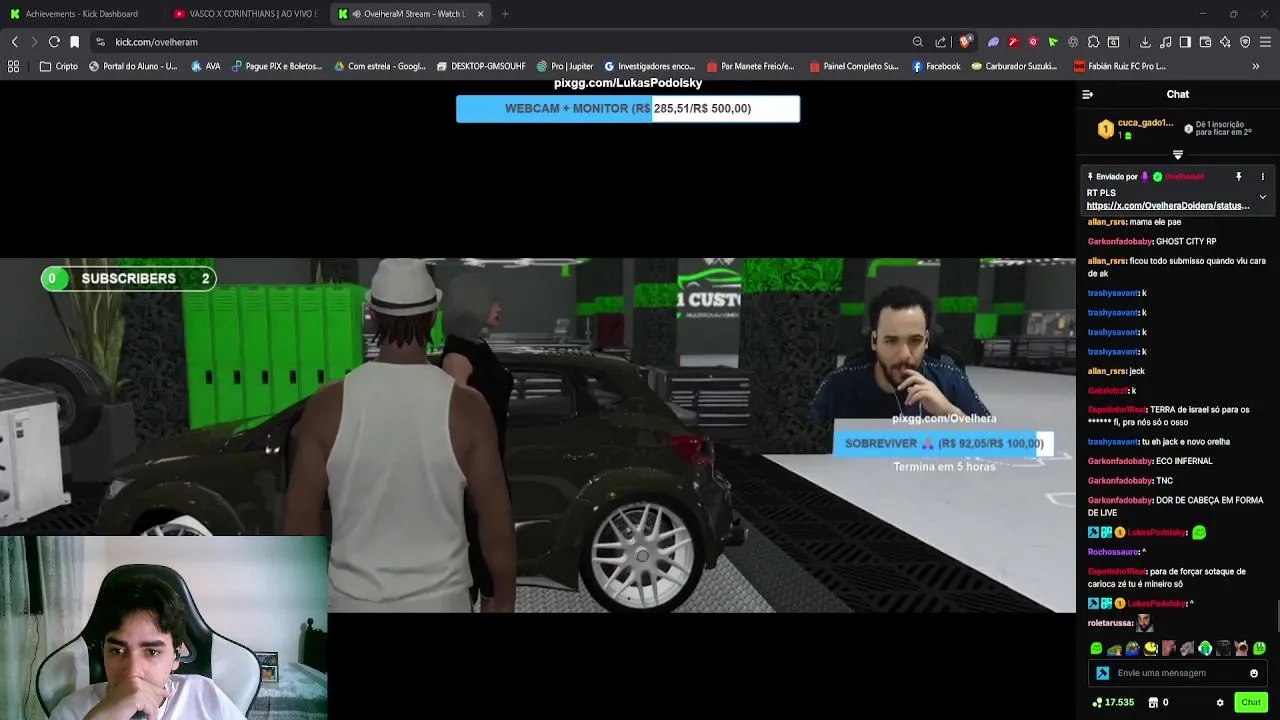Screen dimensions: 1280x720
Task: Open Brave Wallet icon
Action: click(1205, 42)
